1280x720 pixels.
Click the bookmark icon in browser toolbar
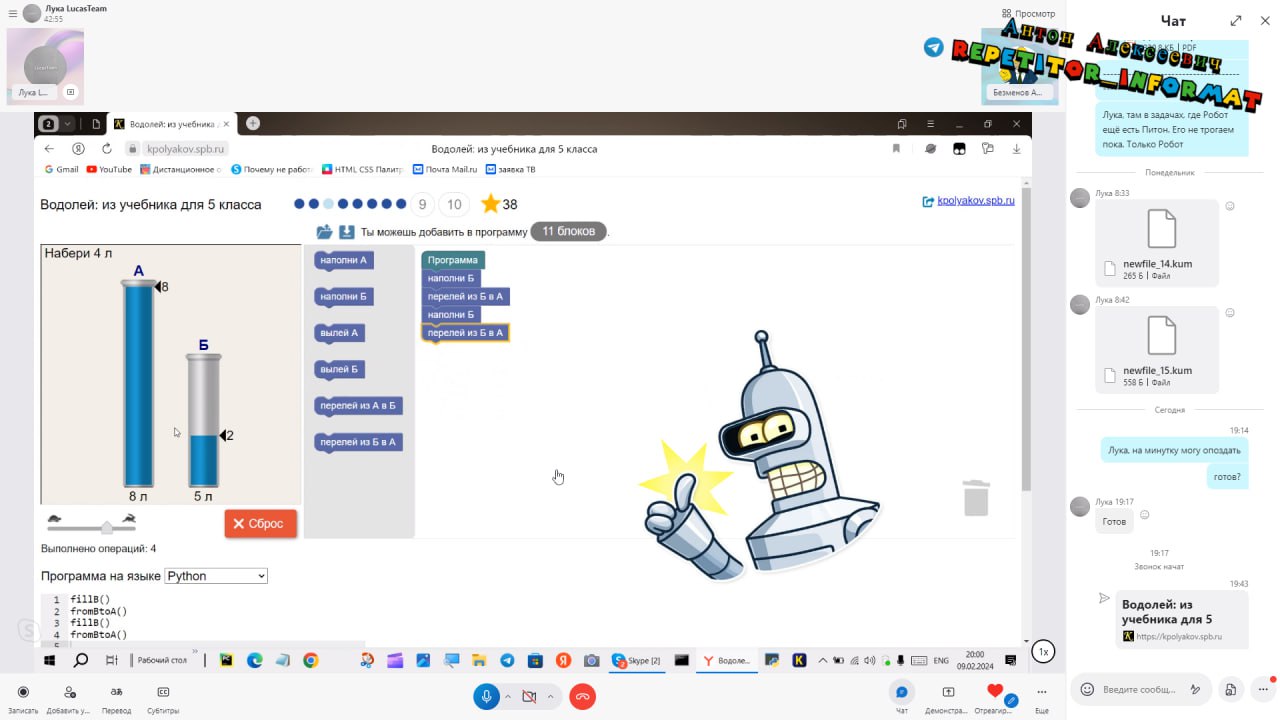coord(896,149)
